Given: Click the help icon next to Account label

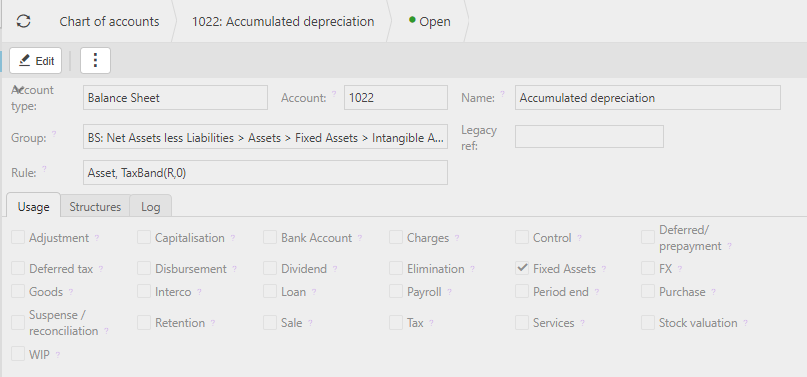Looking at the screenshot, I should pyautogui.click(x=334, y=94).
